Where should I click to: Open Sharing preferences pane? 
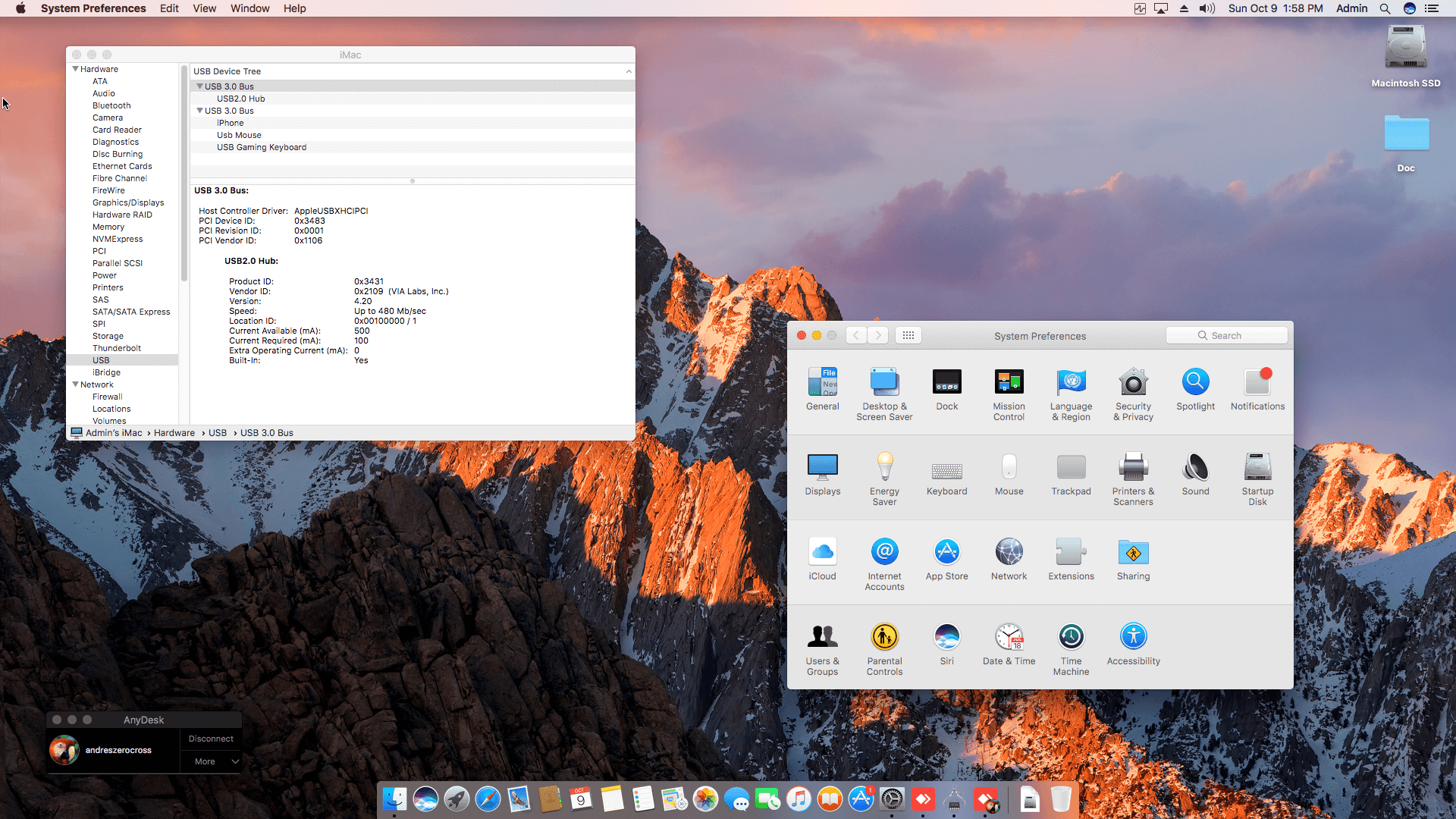coord(1133,560)
